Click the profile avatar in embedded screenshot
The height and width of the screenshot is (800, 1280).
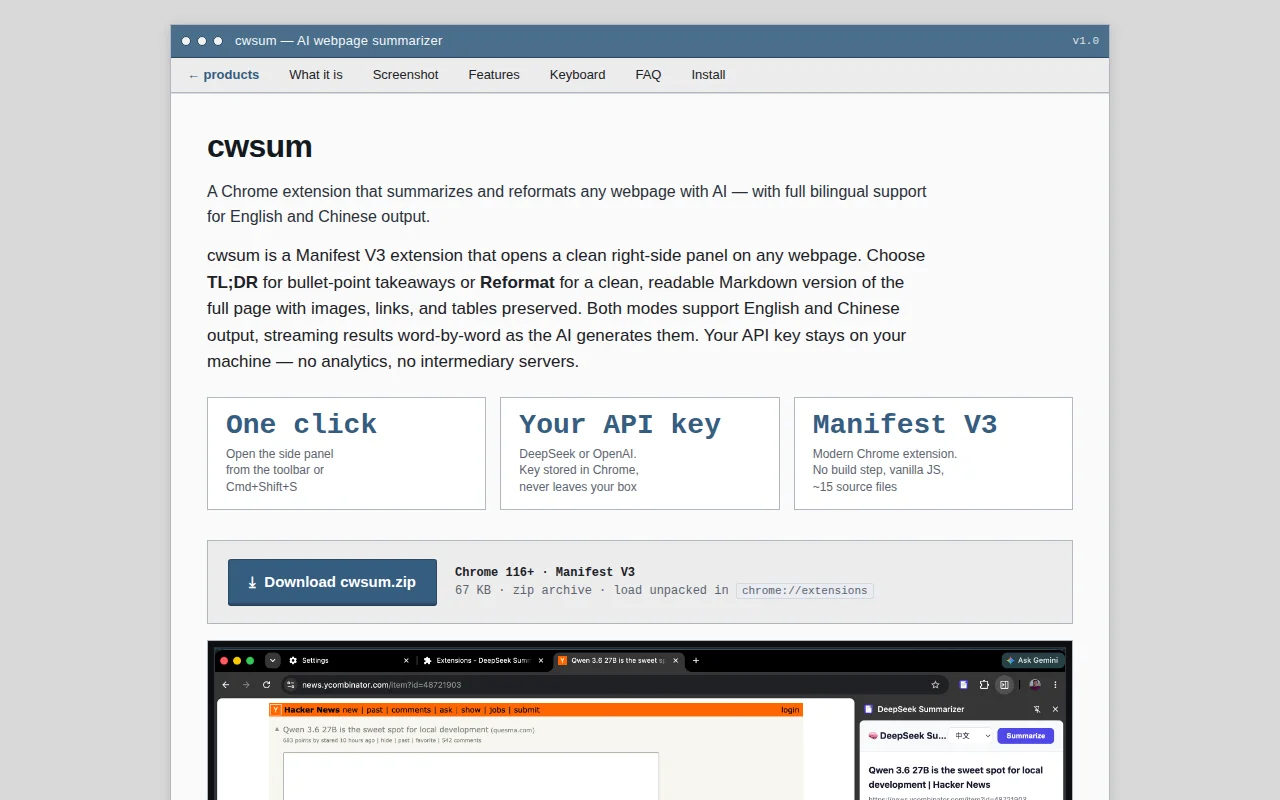coord(1035,685)
